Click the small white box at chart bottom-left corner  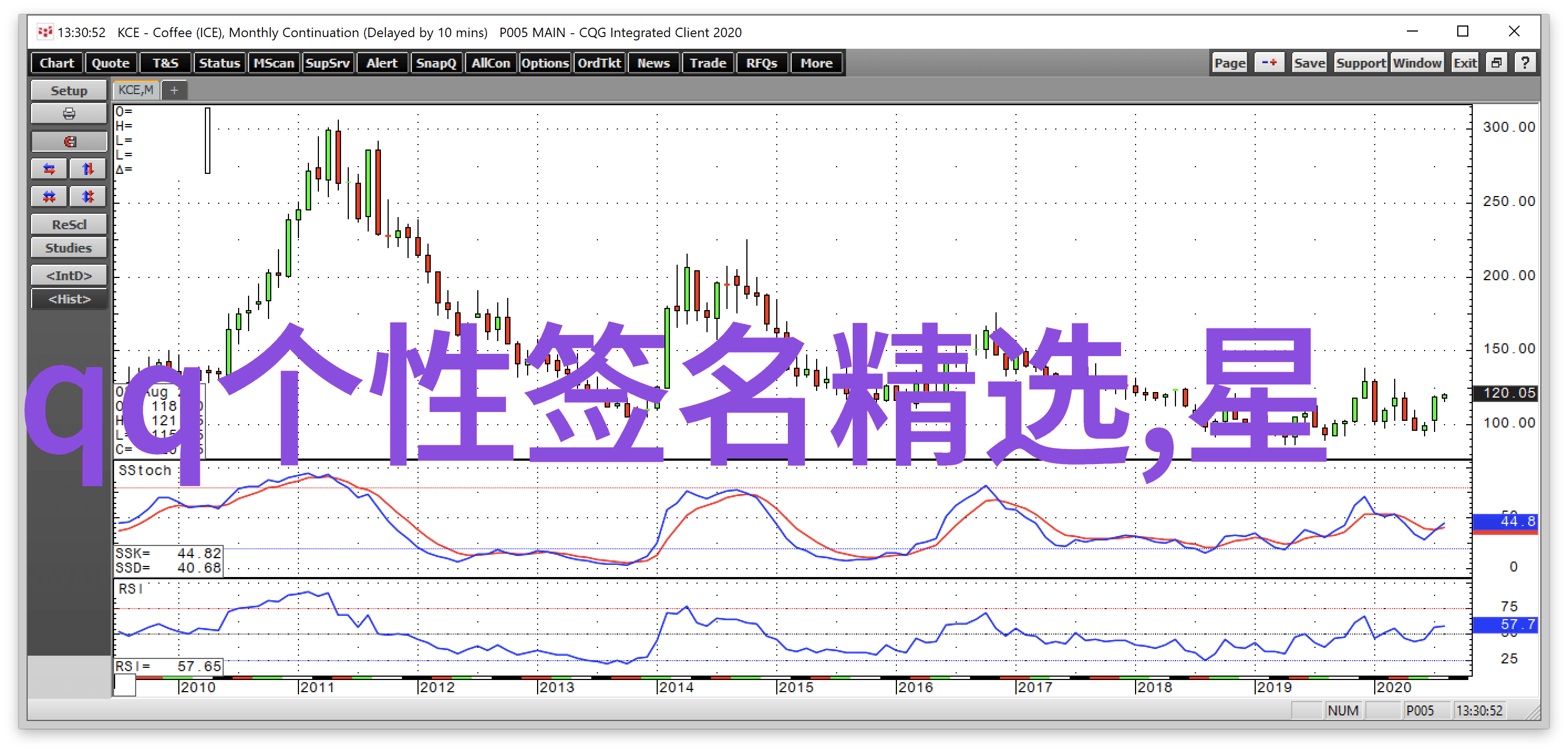125,686
